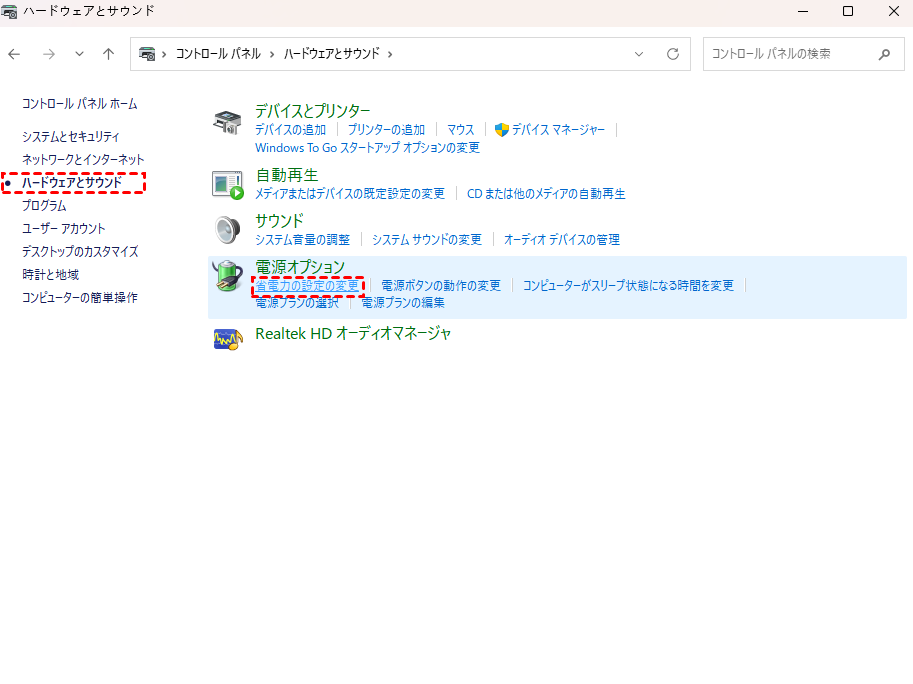Click the search magnifier icon
The image size is (913, 684).
pos(884,54)
